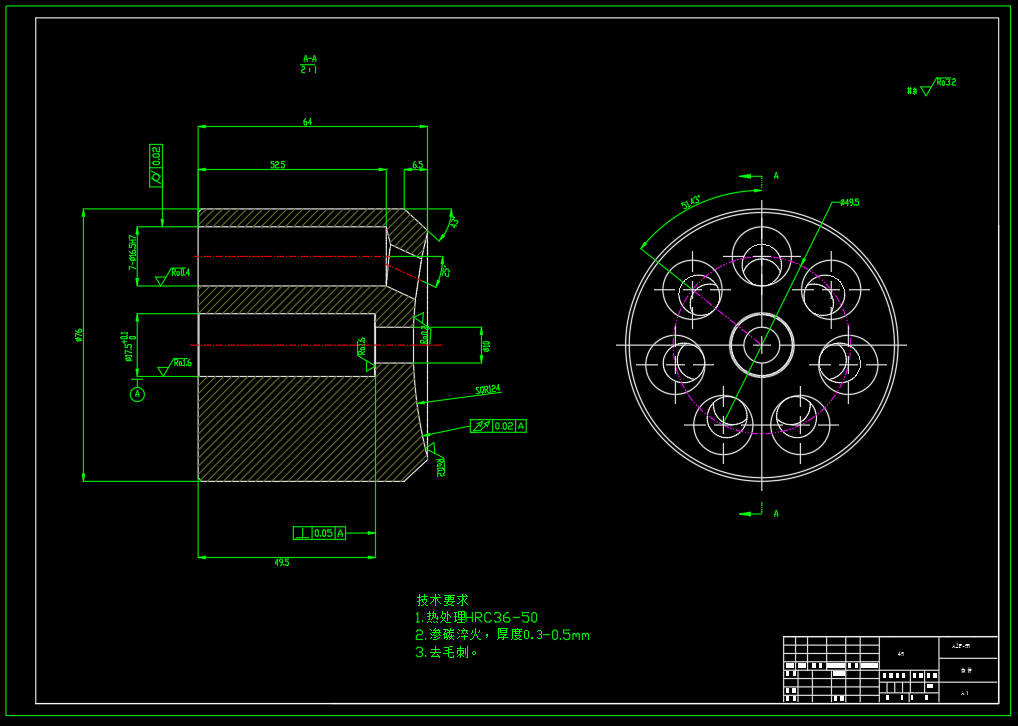Select the runout tolerance frame 0.02 A
1018x726 pixels.
(498, 426)
